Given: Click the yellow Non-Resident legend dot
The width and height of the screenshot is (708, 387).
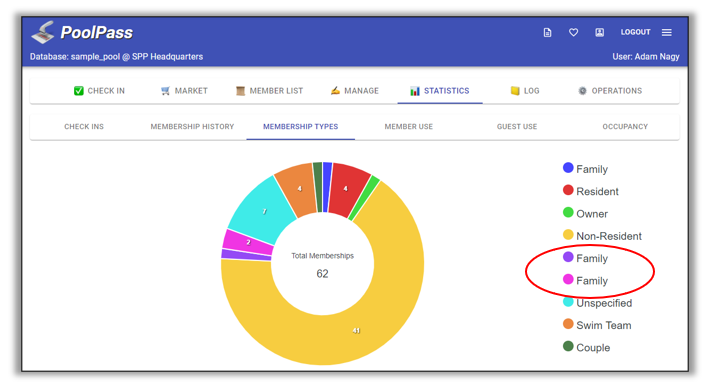Looking at the screenshot, I should pyautogui.click(x=568, y=235).
